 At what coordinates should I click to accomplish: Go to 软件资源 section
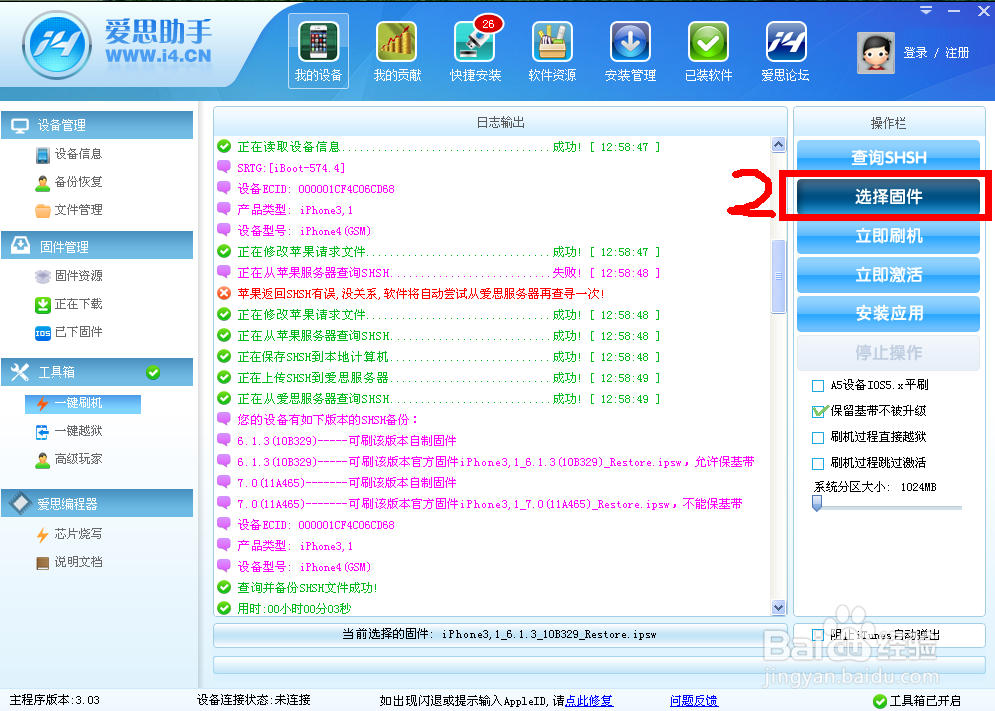[551, 50]
